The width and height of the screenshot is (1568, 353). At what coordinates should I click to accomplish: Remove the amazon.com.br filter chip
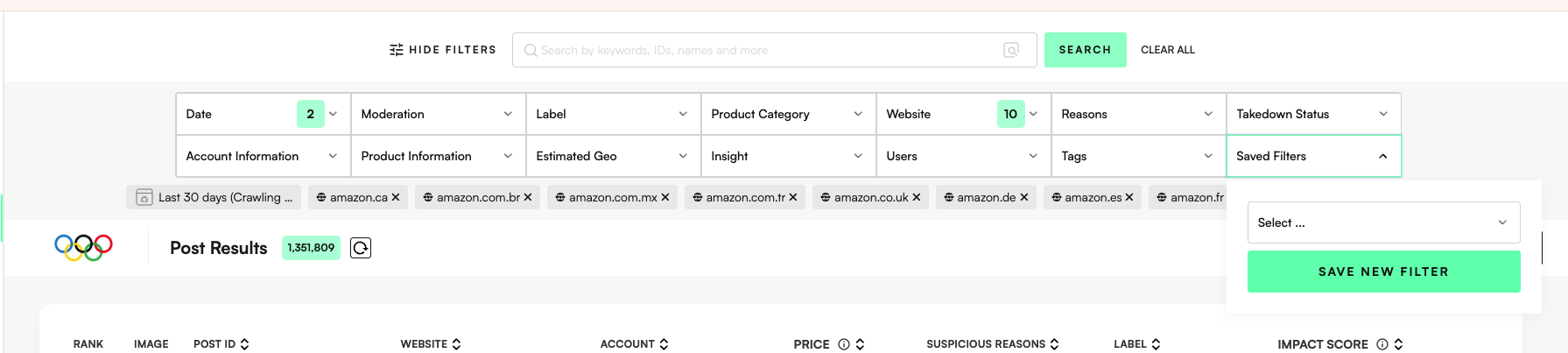[x=528, y=197]
